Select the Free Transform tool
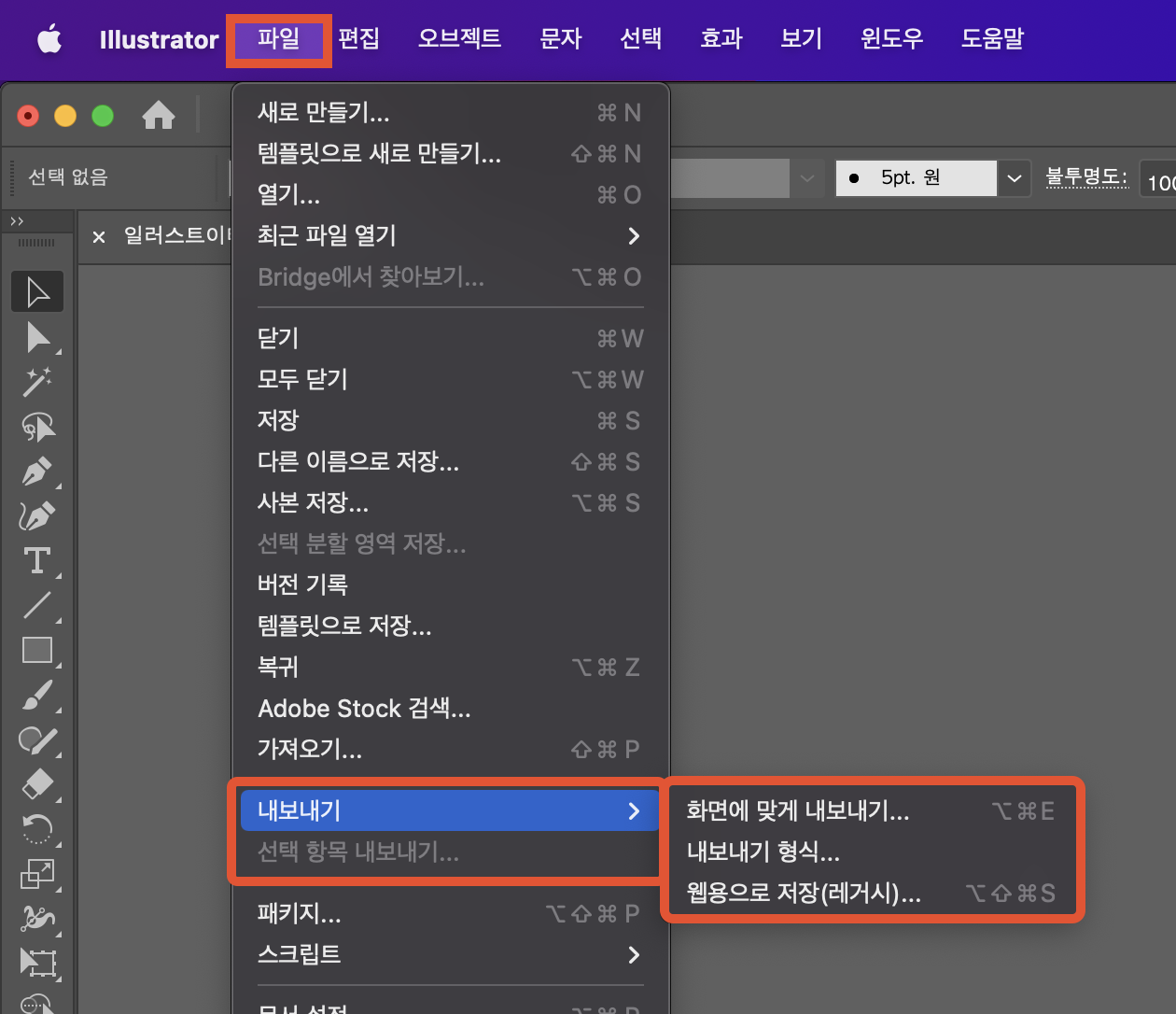This screenshot has height=1014, width=1176. 37,962
